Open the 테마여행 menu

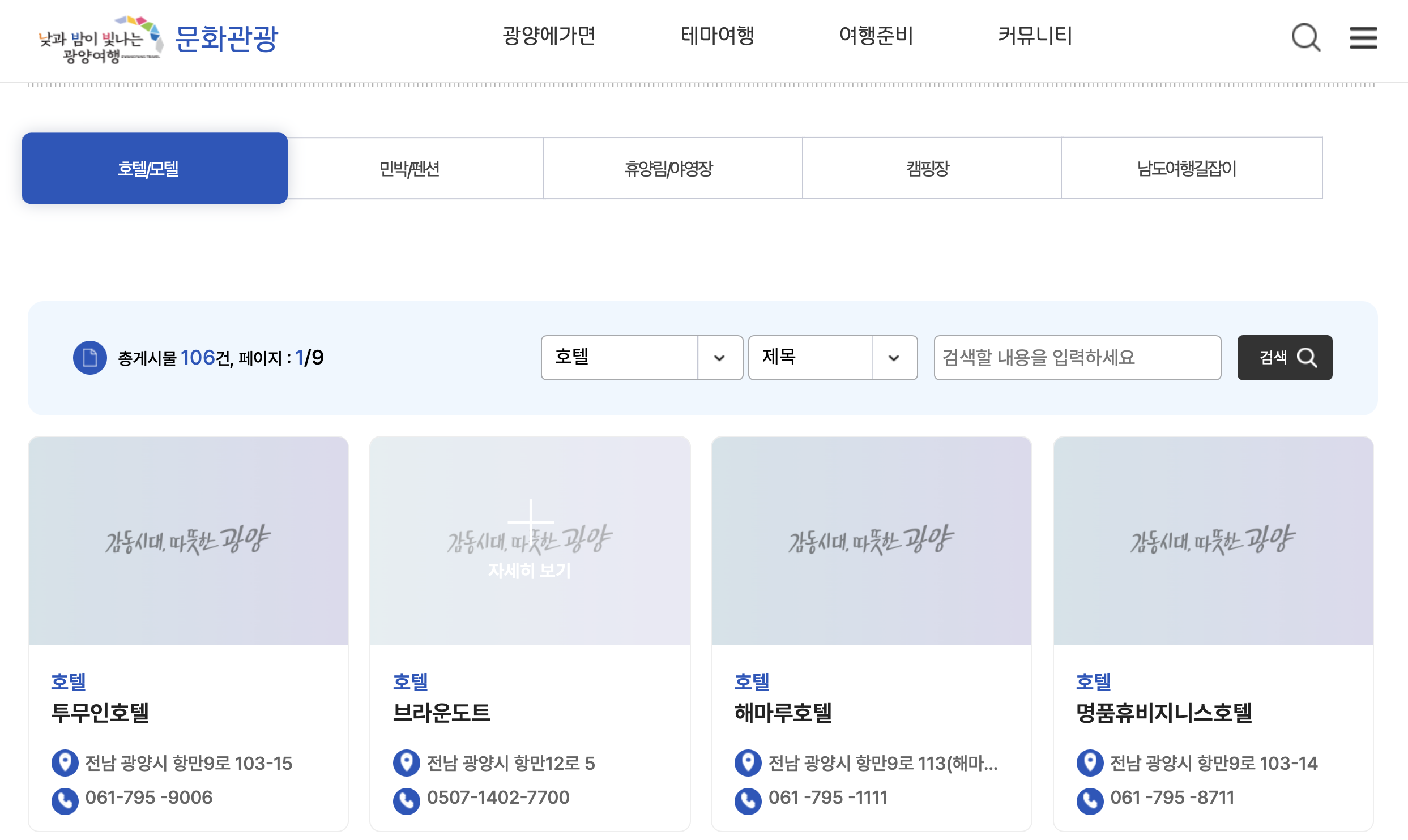click(719, 36)
